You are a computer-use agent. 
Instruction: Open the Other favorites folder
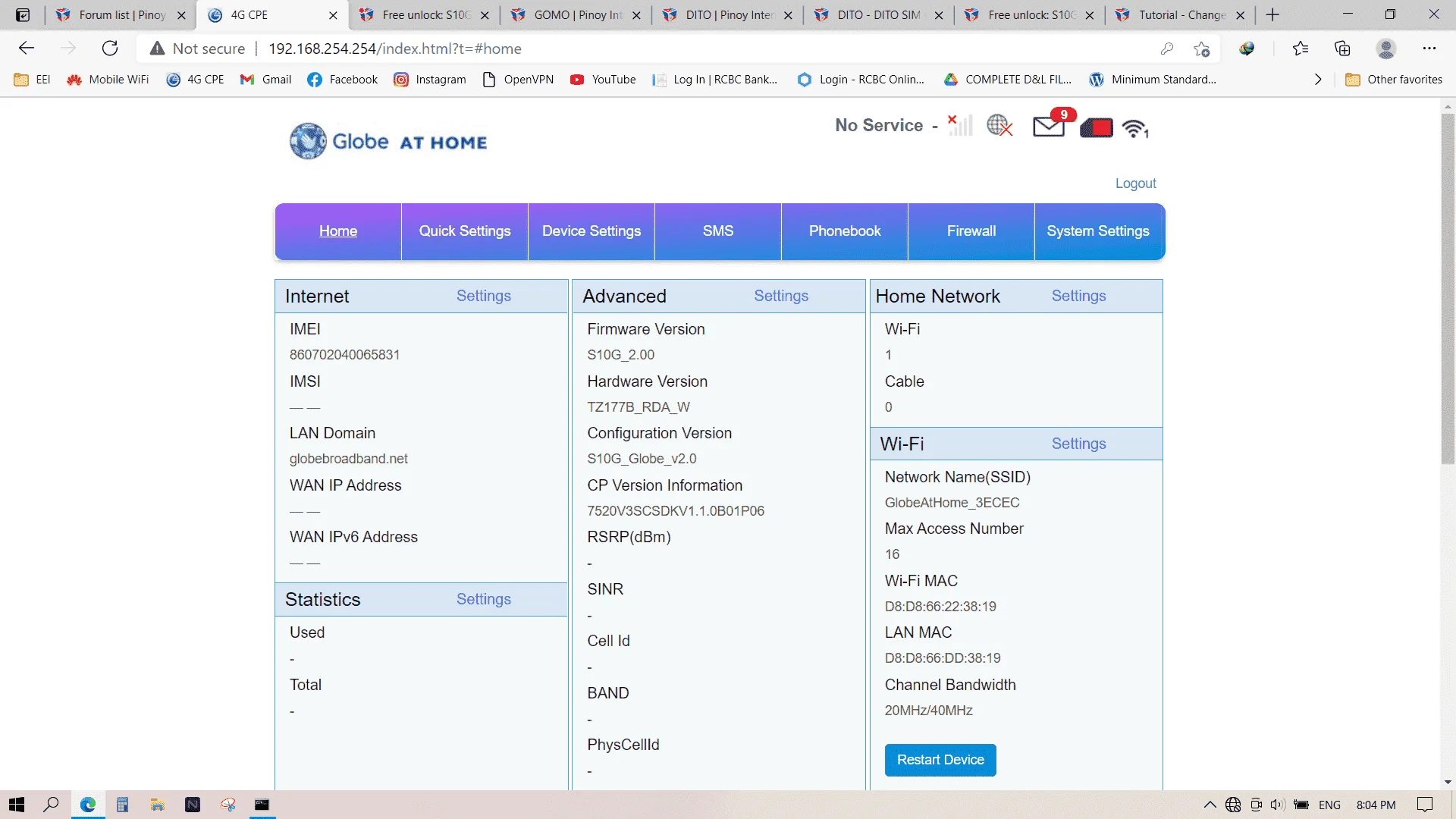pos(1394,79)
